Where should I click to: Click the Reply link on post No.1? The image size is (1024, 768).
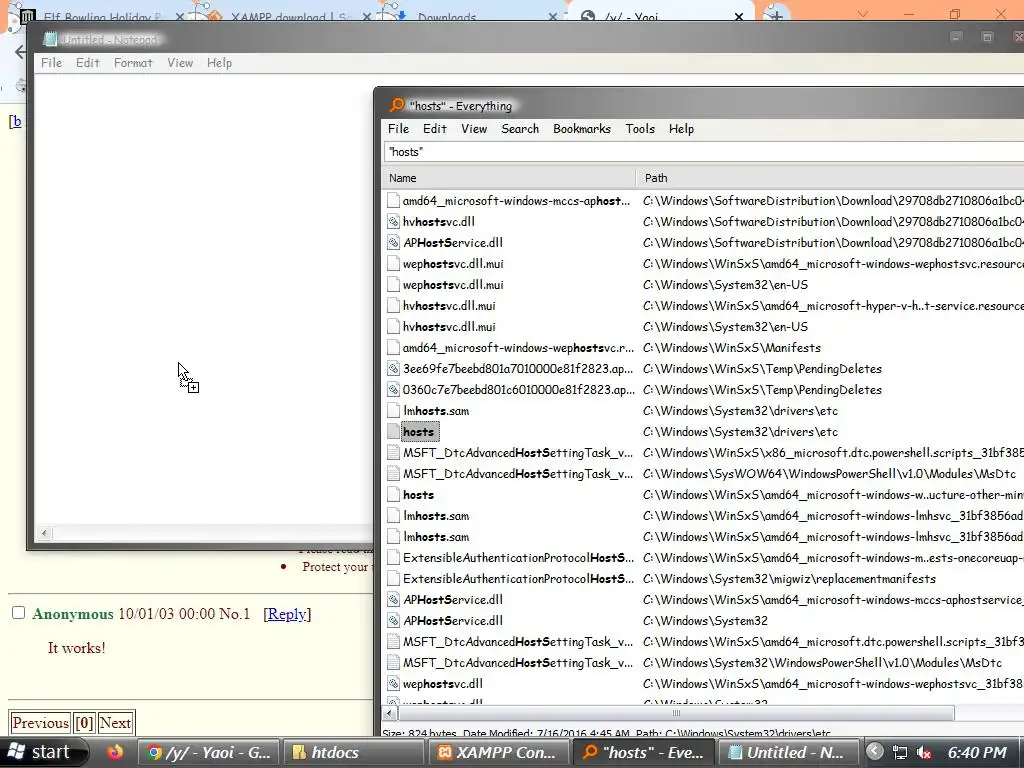point(287,614)
